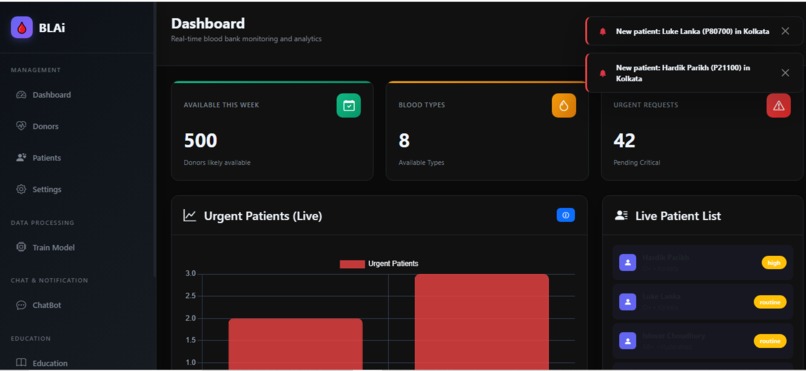Click the ChatBot speech bubble icon
Screen dimensions: 806x371
click(x=21, y=305)
